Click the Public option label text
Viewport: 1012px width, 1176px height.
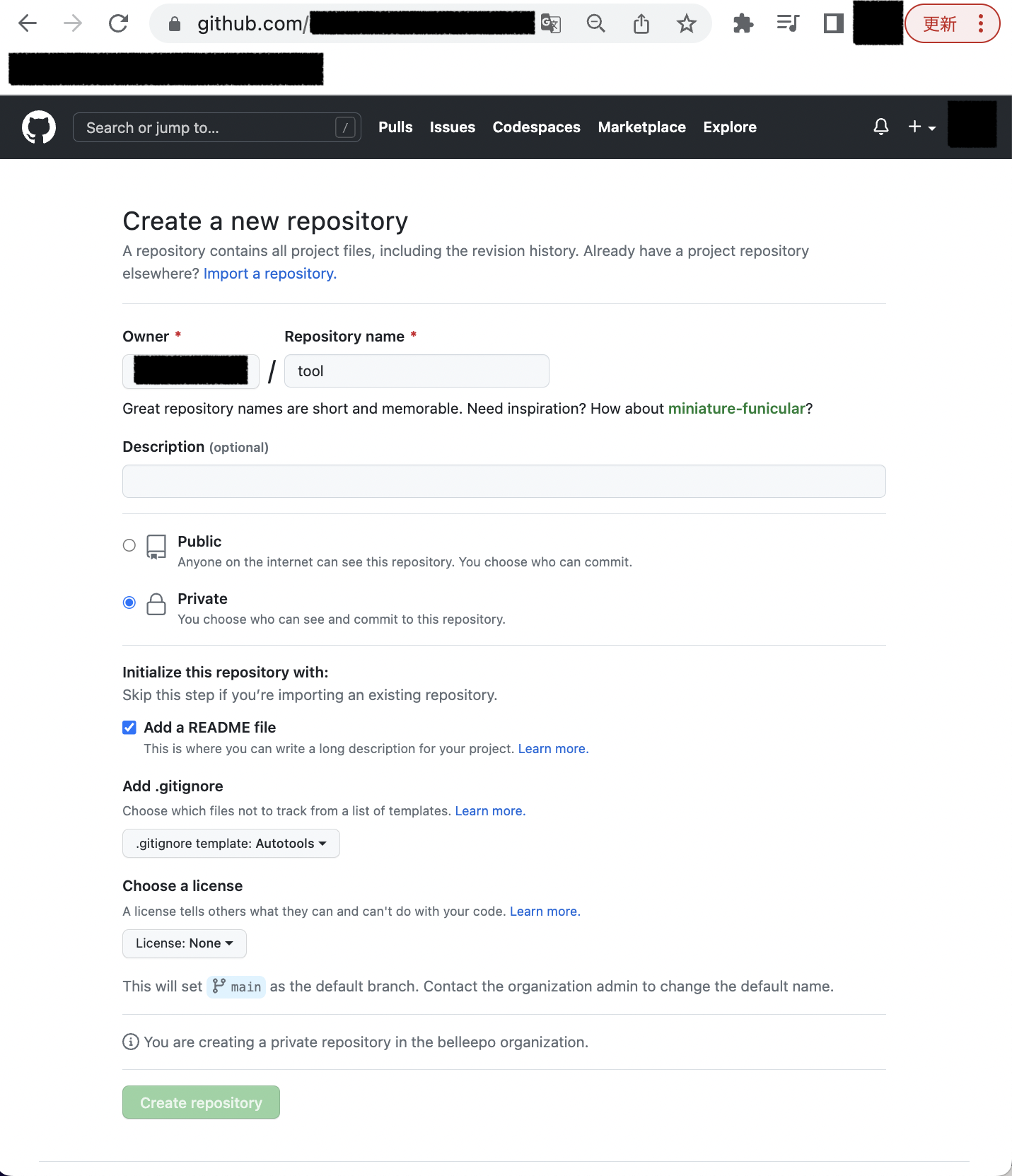pos(199,542)
